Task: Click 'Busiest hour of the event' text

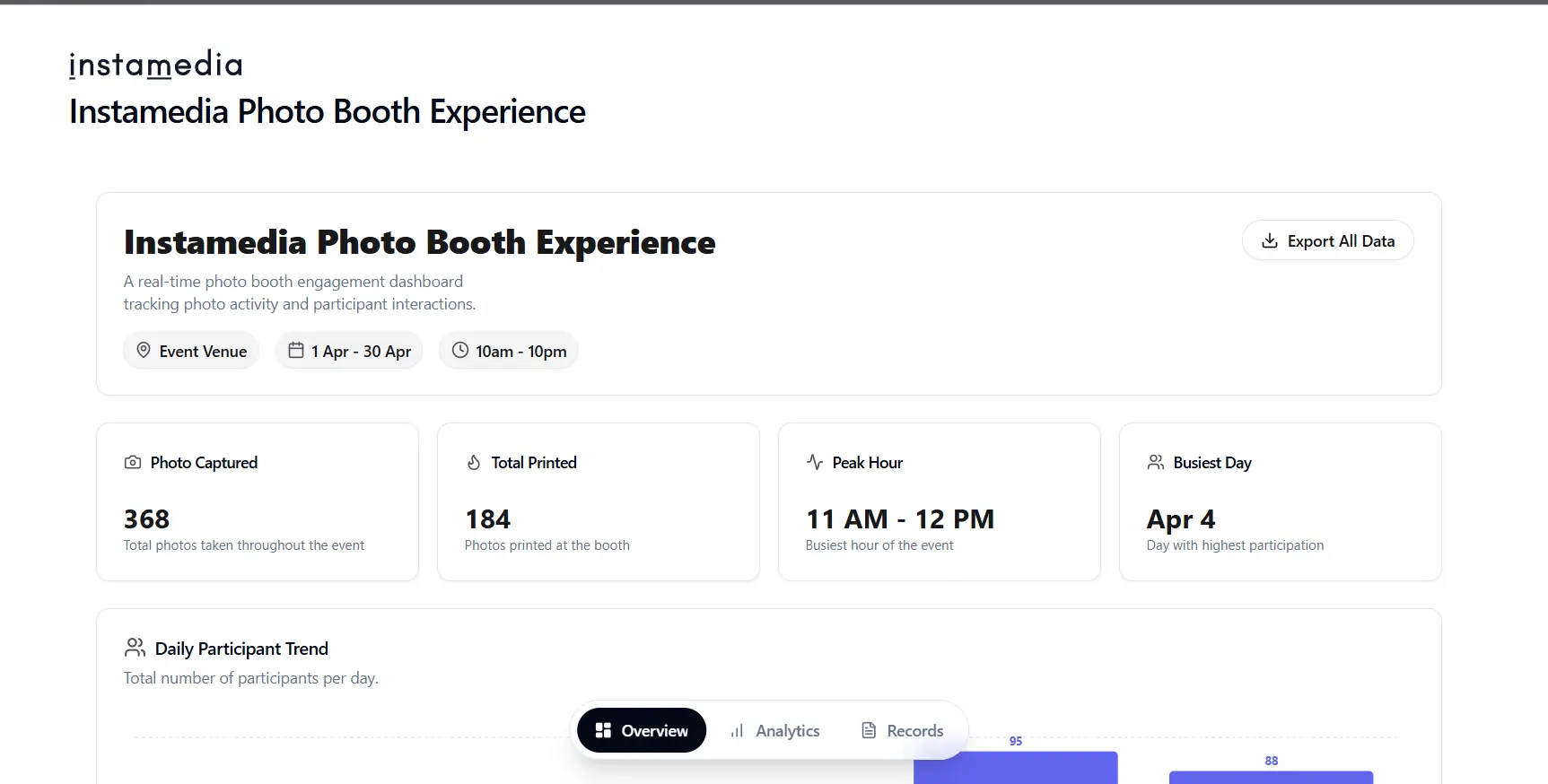Action: 879,545
